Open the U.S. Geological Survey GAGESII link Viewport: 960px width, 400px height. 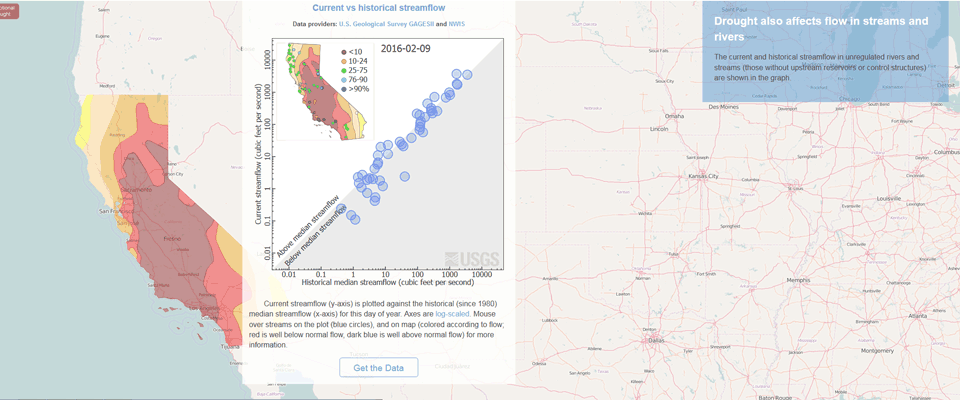(x=386, y=24)
